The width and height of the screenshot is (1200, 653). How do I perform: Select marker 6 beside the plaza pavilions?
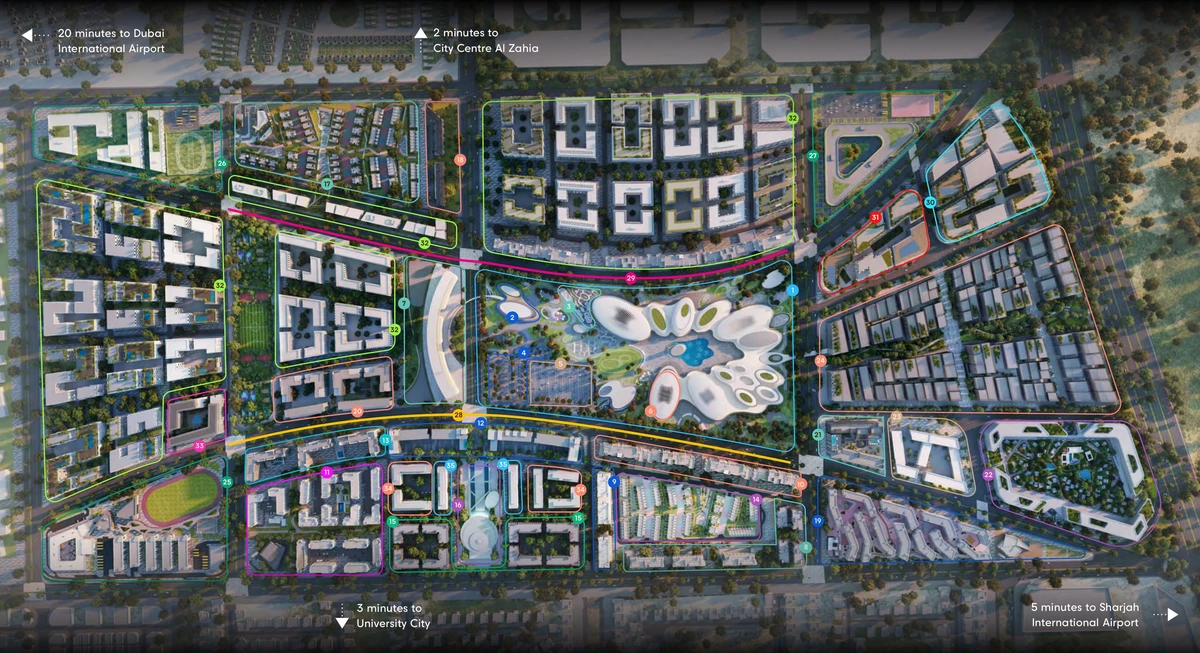click(x=651, y=409)
